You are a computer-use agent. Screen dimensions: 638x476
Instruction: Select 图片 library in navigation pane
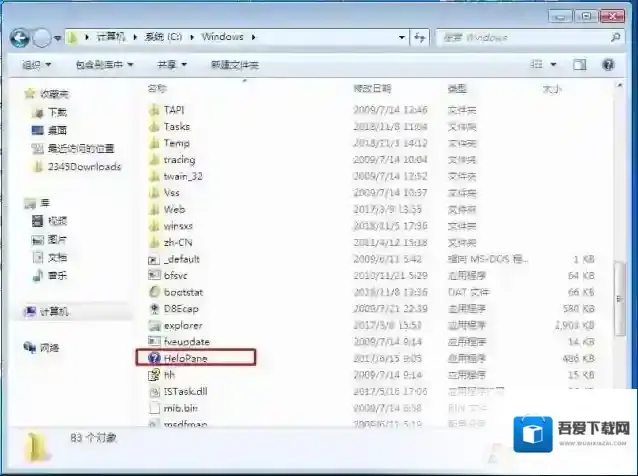(x=57, y=239)
